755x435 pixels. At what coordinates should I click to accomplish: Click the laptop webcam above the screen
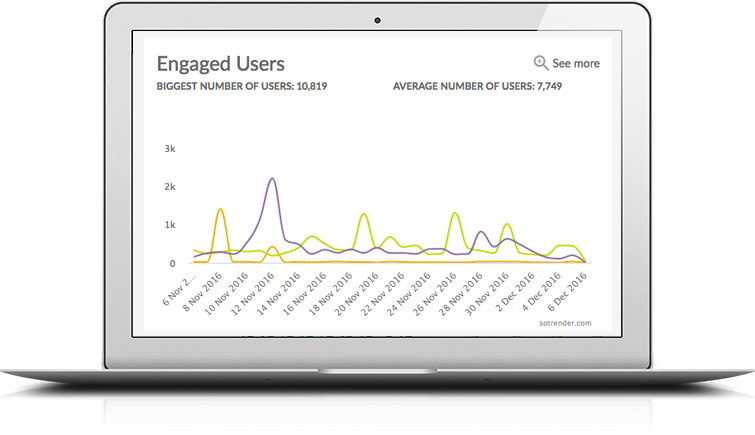coord(378,20)
